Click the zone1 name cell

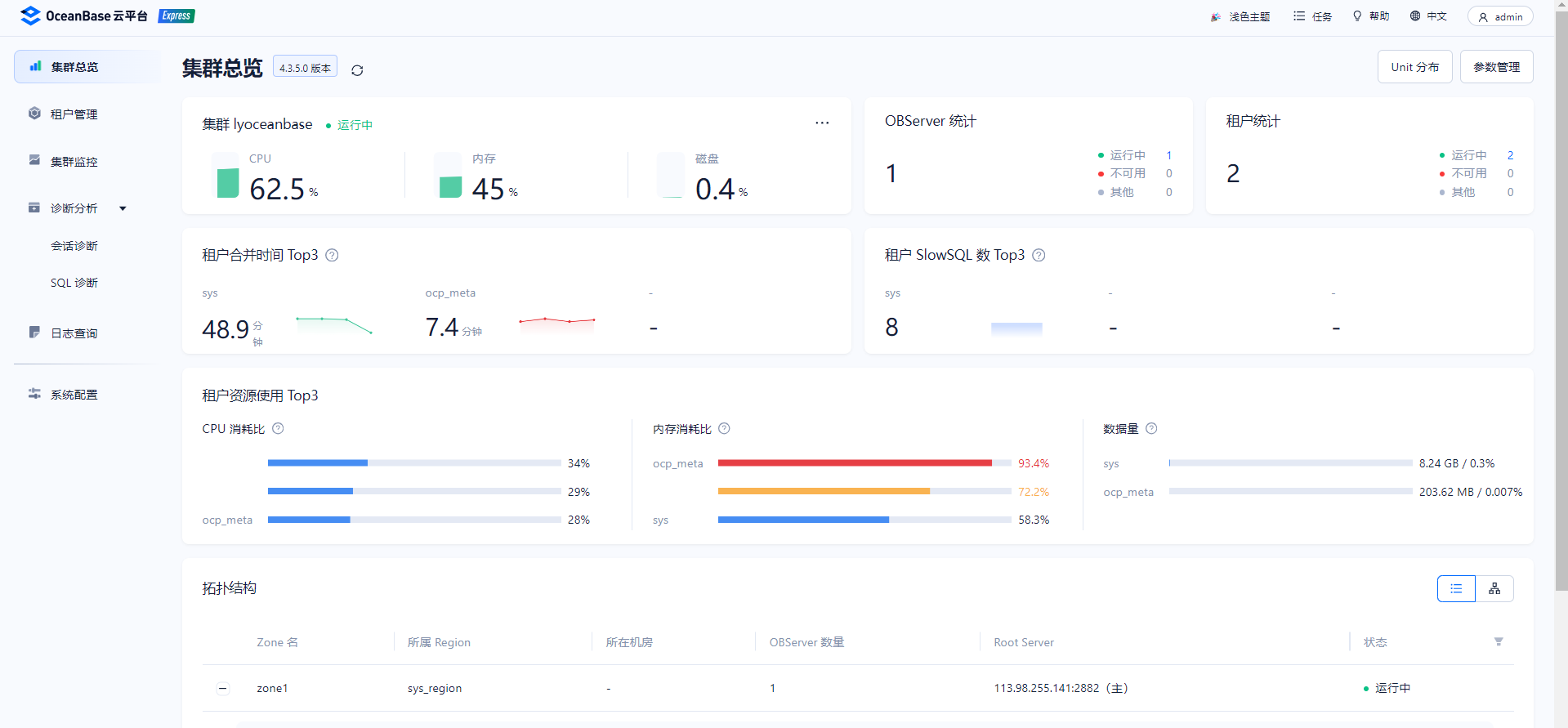(272, 688)
